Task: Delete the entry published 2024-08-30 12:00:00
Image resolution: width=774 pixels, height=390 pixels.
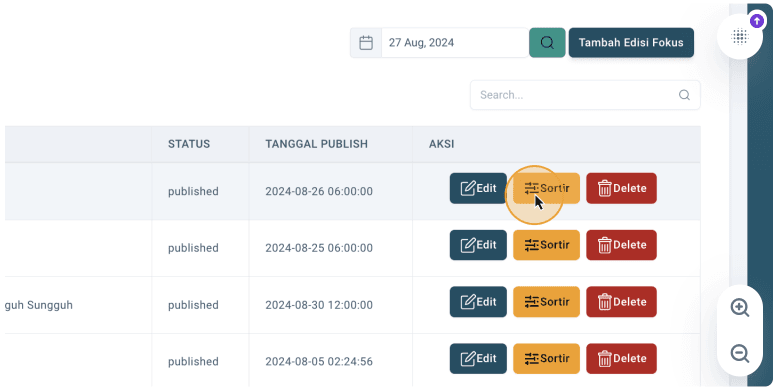Action: (621, 302)
